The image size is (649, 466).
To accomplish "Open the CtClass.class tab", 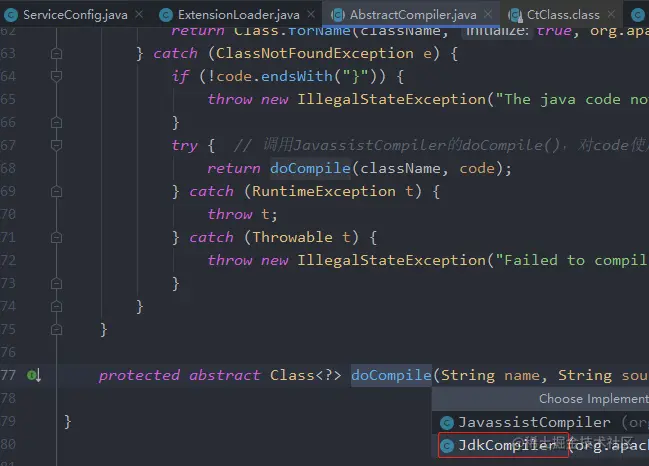I will 563,15.
